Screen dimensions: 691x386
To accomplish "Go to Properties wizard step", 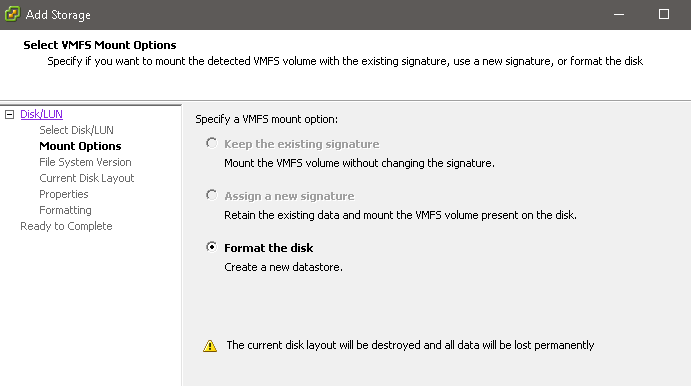I will click(63, 194).
